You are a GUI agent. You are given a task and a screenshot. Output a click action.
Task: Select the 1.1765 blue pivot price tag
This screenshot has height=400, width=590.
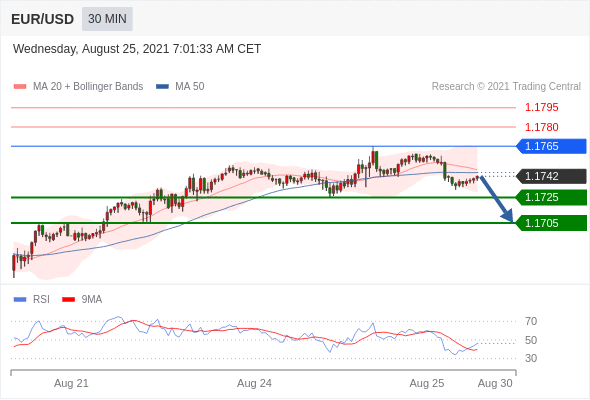pyautogui.click(x=551, y=146)
